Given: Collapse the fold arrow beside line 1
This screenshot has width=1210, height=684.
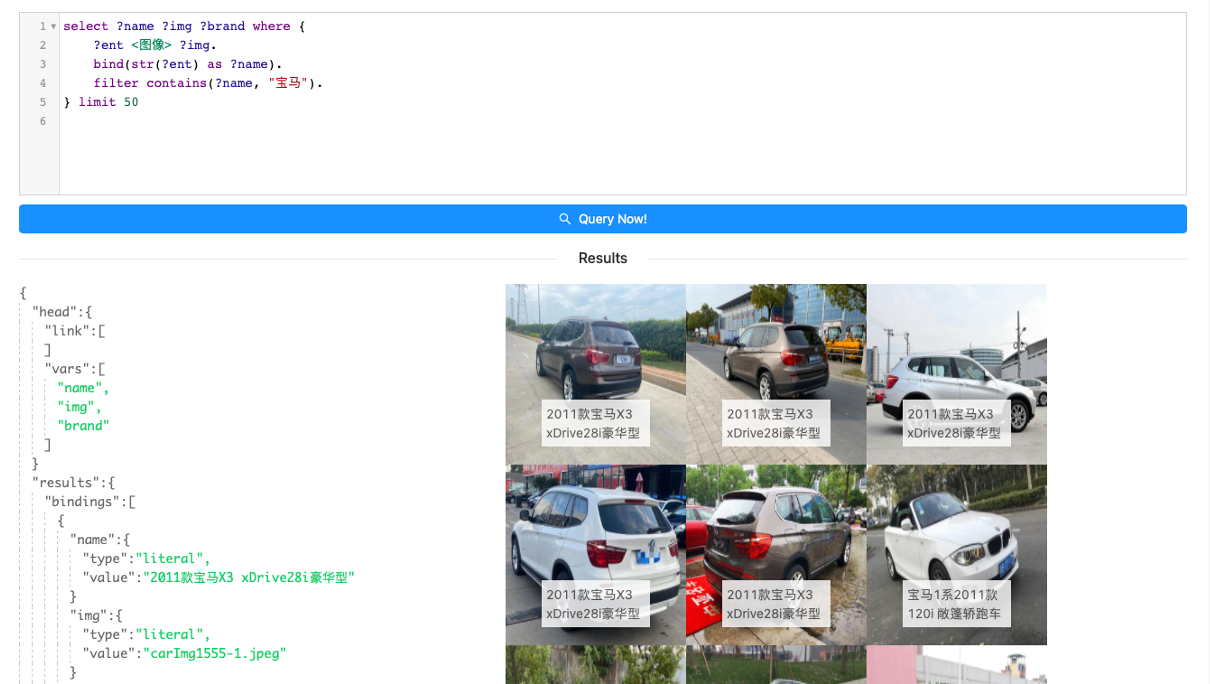Looking at the screenshot, I should point(53,27).
